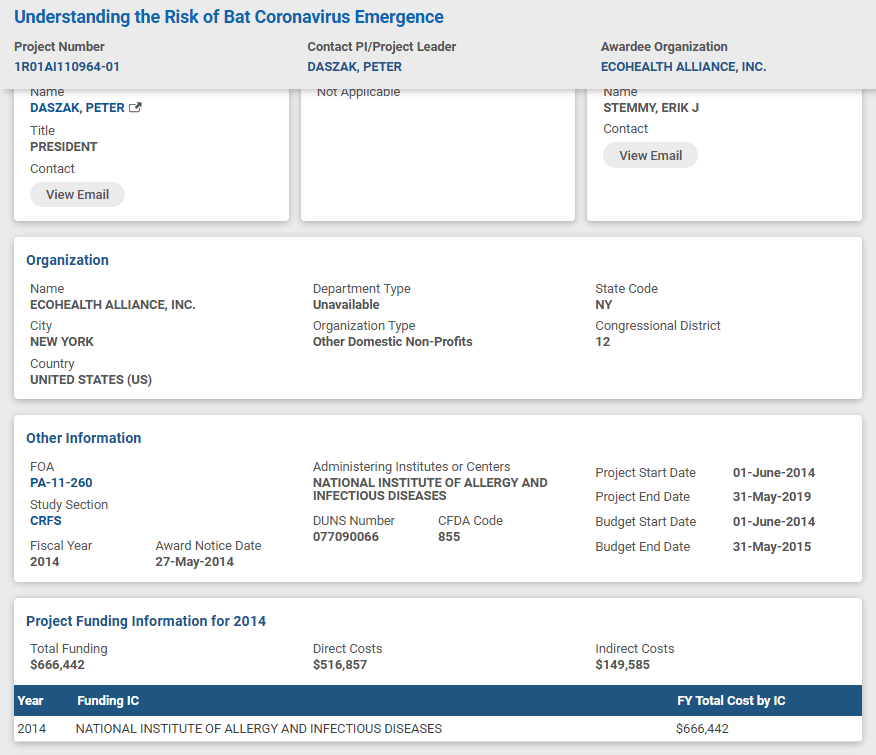Open ECOHEALTH ALLIANCE, INC. awardee organization link

click(x=683, y=67)
